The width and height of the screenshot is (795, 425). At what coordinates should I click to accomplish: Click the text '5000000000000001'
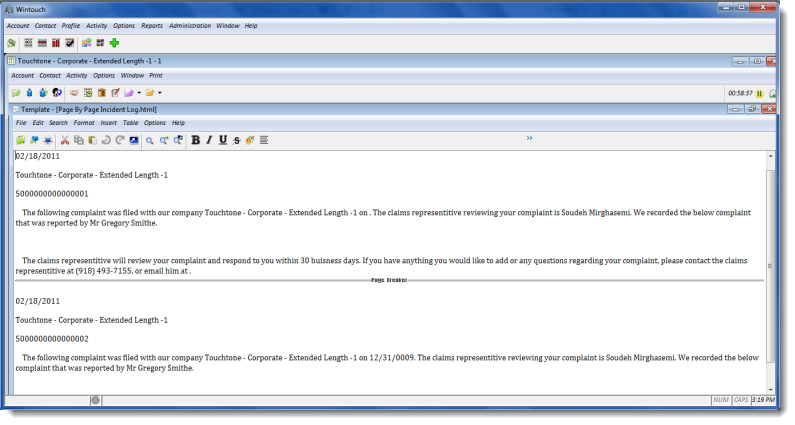coord(52,194)
